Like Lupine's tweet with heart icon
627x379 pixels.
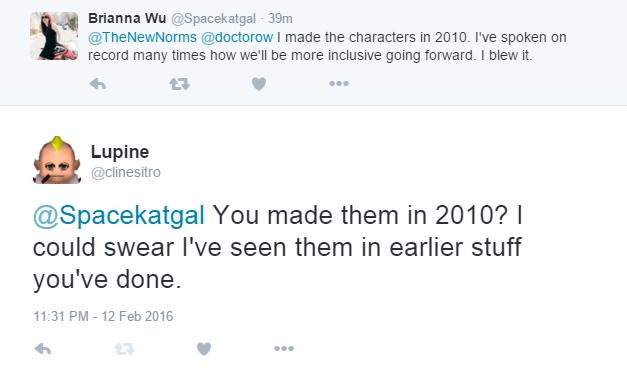(x=204, y=349)
